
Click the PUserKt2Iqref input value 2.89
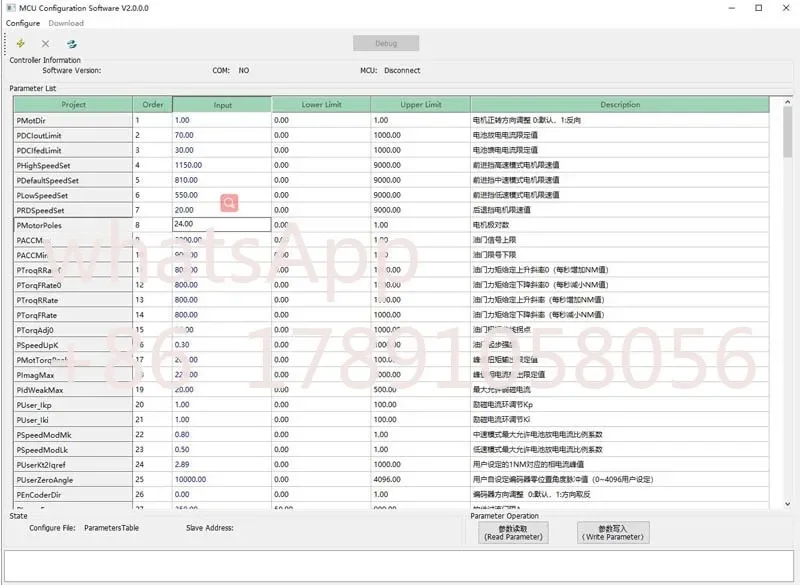[182, 465]
